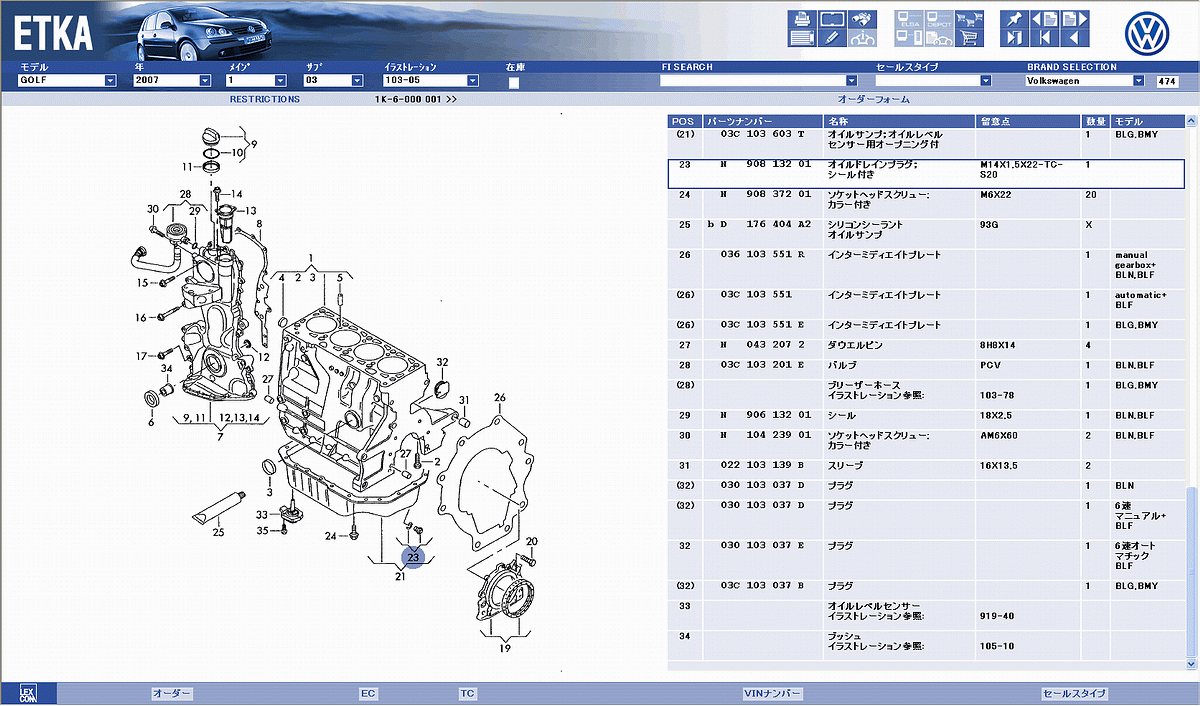Go to the previous illustration page icon
Image resolution: width=1200 pixels, height=706 pixels.
tap(1043, 18)
